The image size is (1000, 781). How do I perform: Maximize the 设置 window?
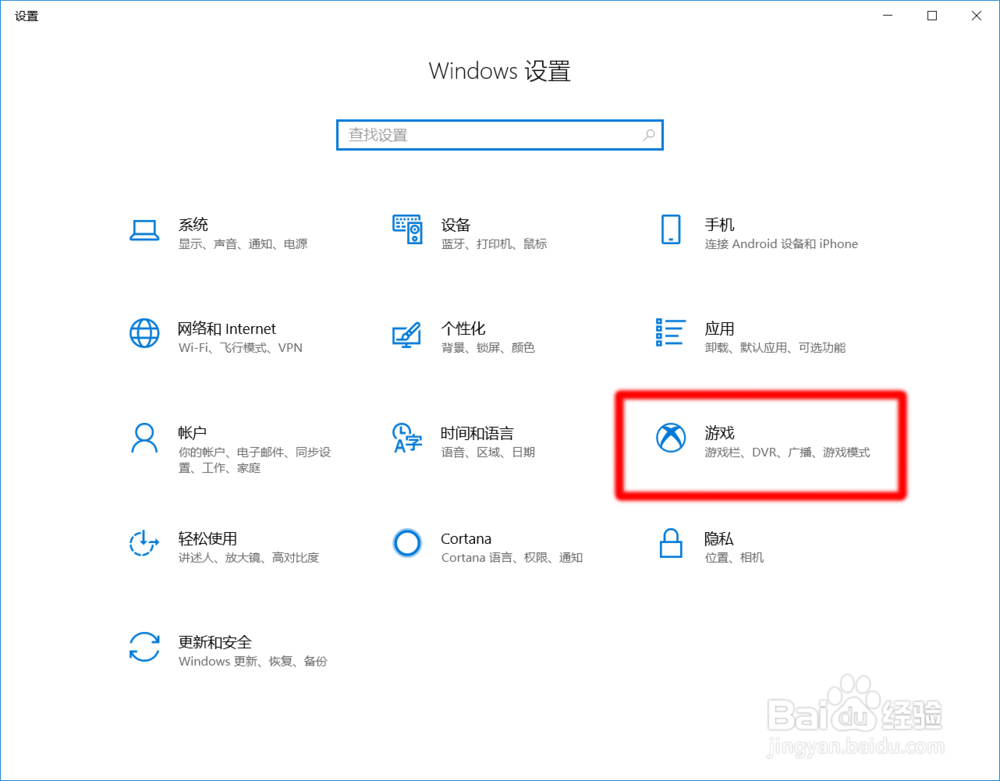pyautogui.click(x=932, y=16)
